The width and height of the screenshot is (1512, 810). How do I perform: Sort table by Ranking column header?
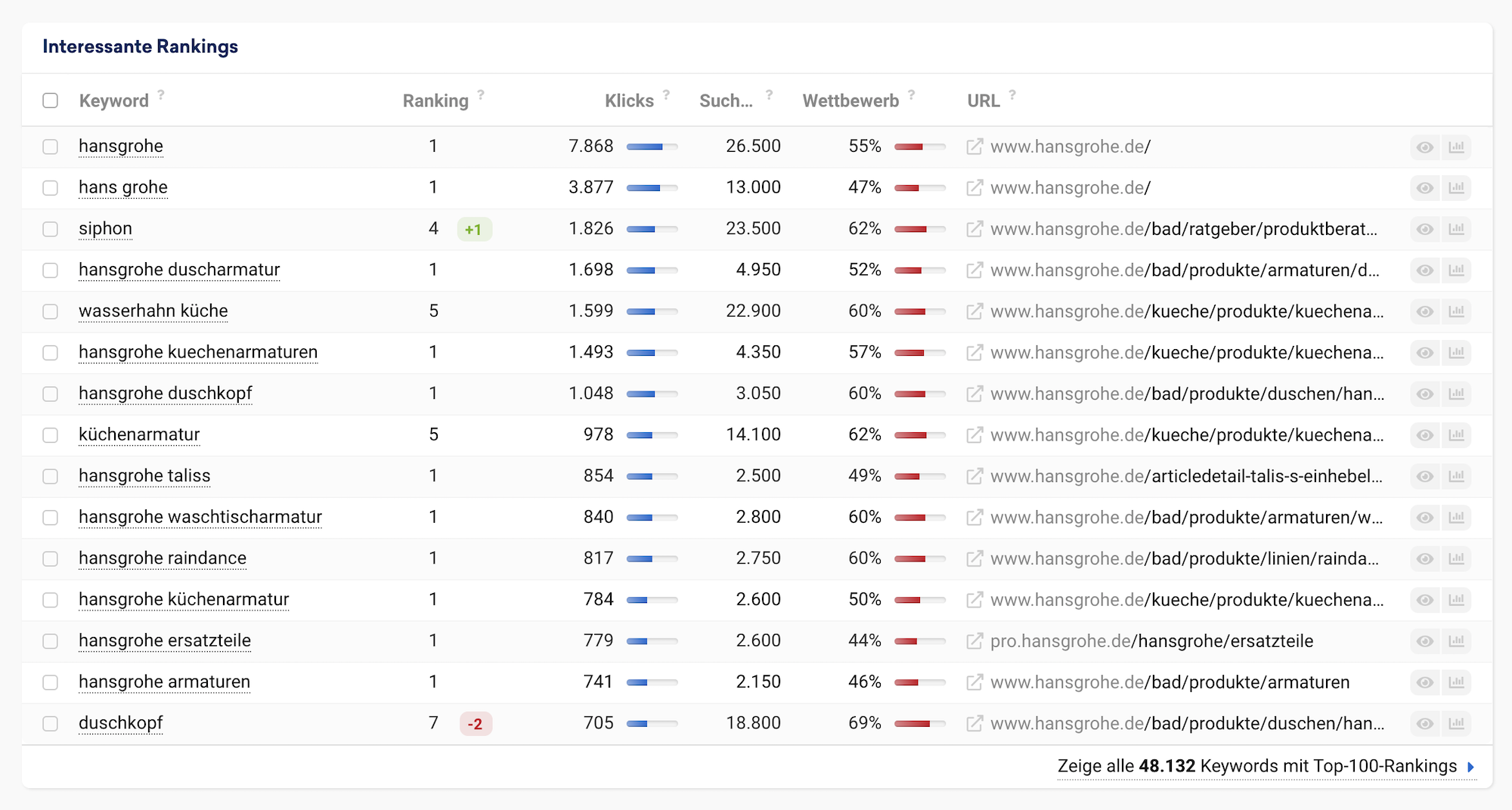coord(435,100)
